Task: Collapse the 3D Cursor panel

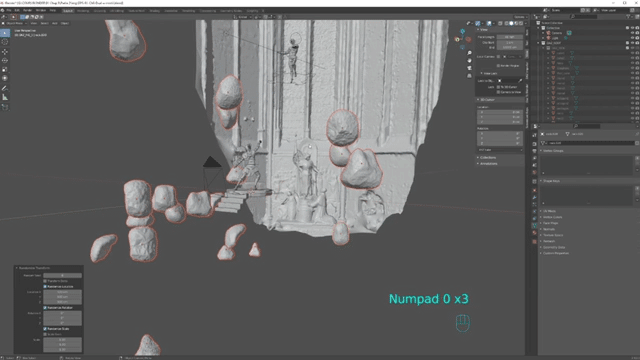Action: click(x=486, y=100)
